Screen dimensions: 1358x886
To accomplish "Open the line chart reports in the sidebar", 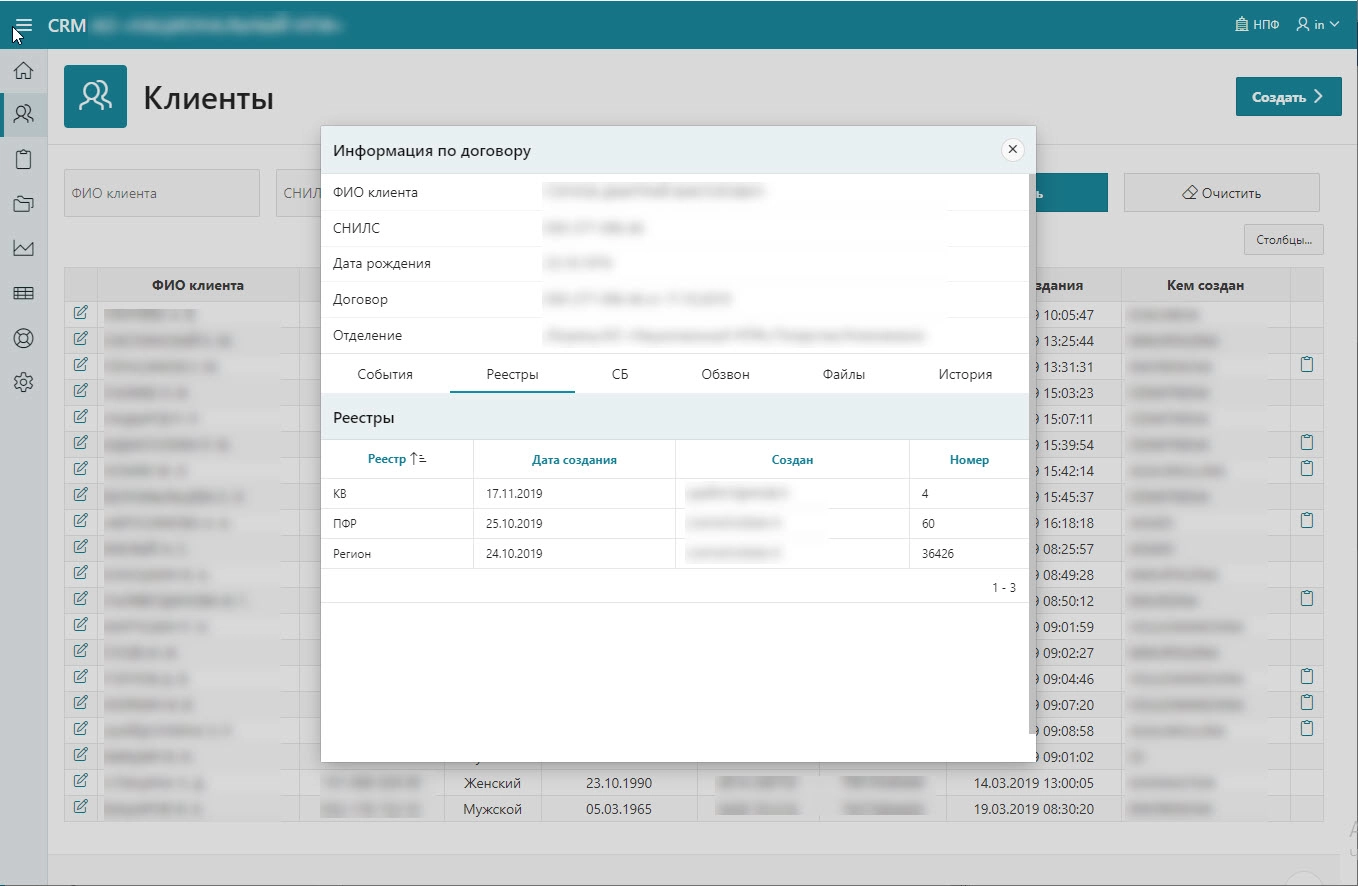I will point(23,248).
